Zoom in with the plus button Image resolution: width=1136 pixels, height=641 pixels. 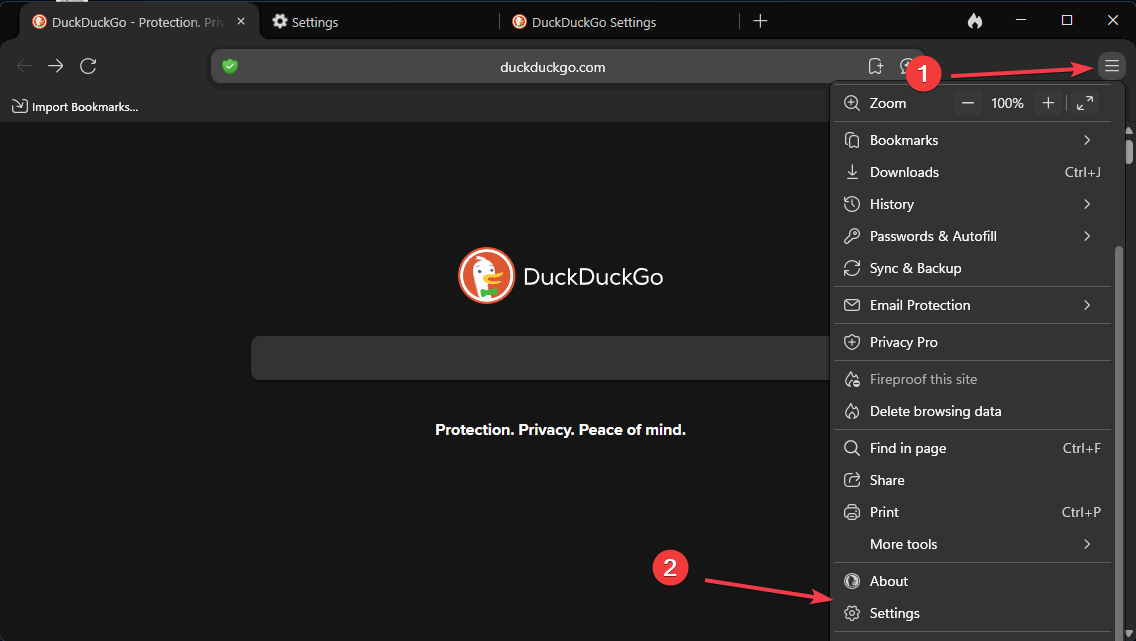tap(1048, 103)
